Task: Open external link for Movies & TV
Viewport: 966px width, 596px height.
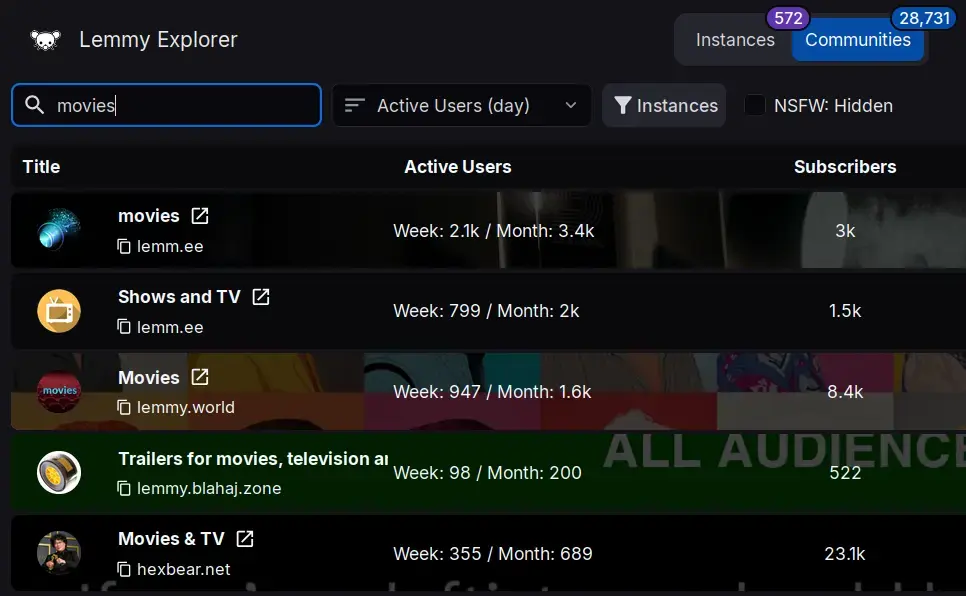Action: point(245,539)
